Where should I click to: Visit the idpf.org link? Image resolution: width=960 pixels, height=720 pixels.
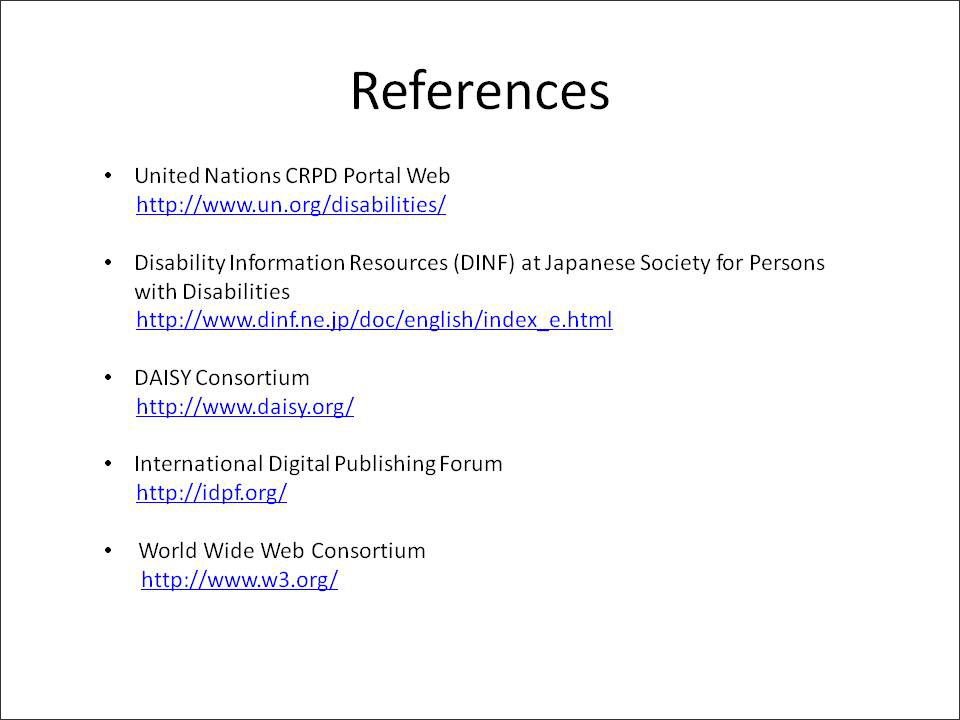click(x=211, y=492)
